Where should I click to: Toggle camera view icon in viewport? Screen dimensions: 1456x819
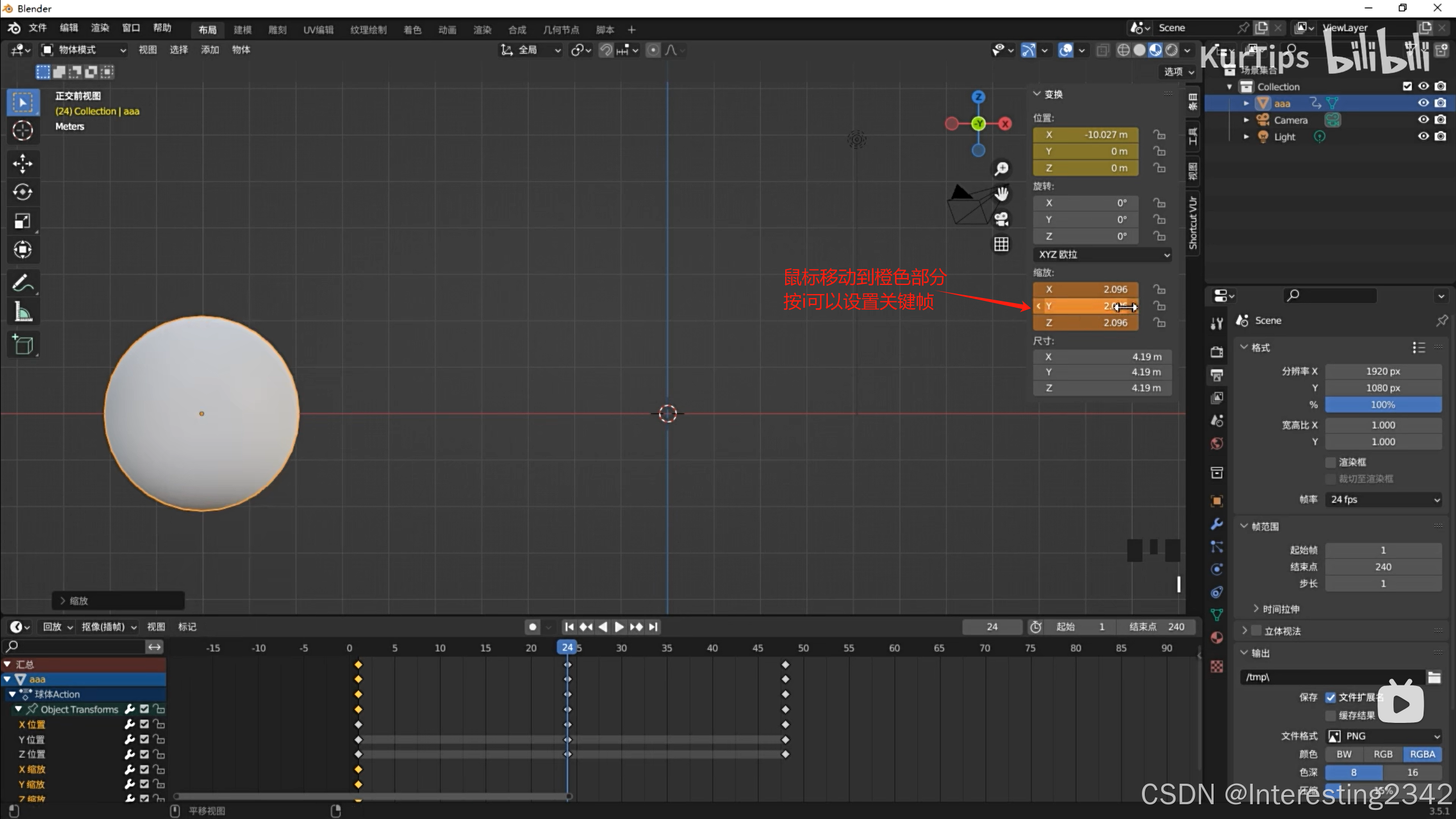tap(1001, 219)
